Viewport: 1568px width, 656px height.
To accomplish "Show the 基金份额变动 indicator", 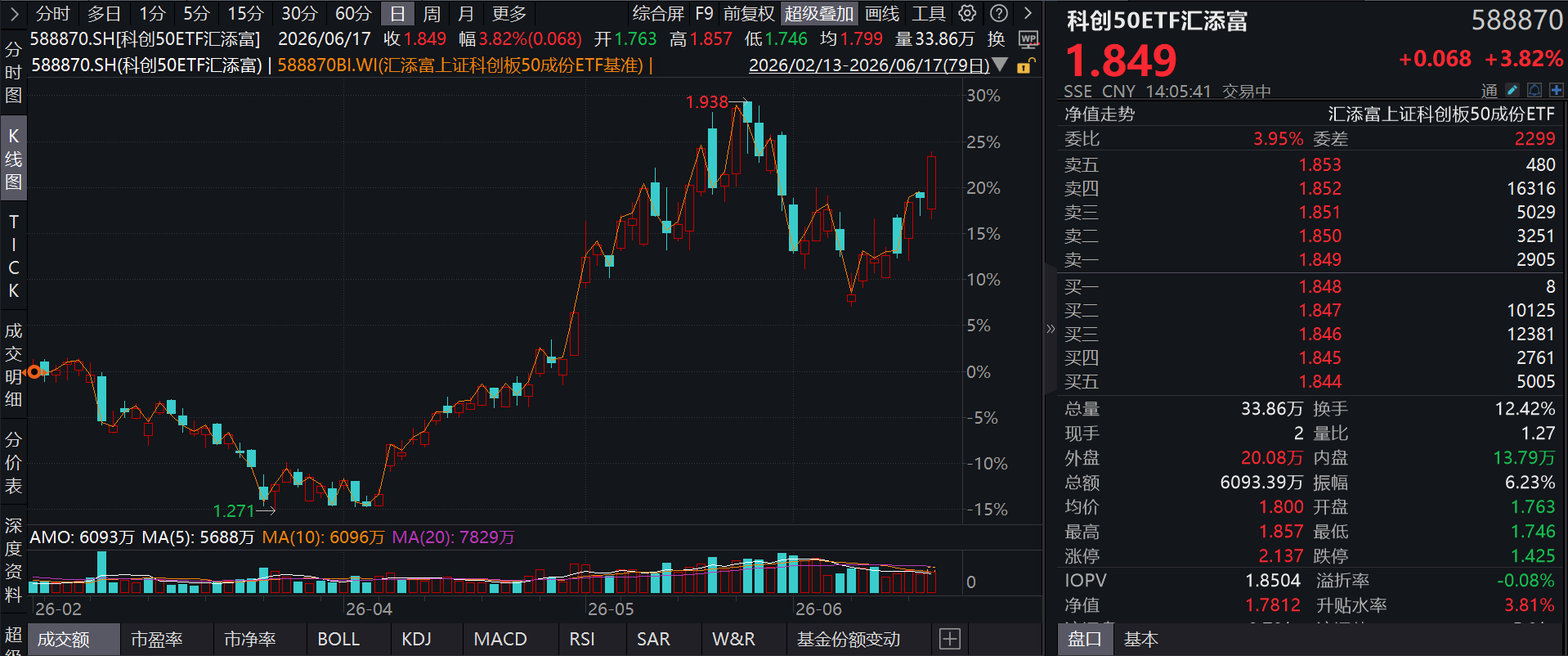I will pyautogui.click(x=849, y=640).
